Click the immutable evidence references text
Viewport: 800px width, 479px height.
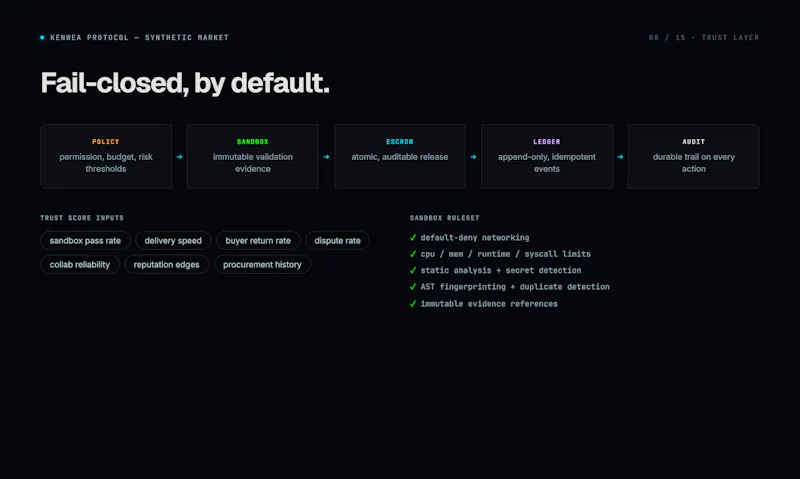[x=489, y=304]
